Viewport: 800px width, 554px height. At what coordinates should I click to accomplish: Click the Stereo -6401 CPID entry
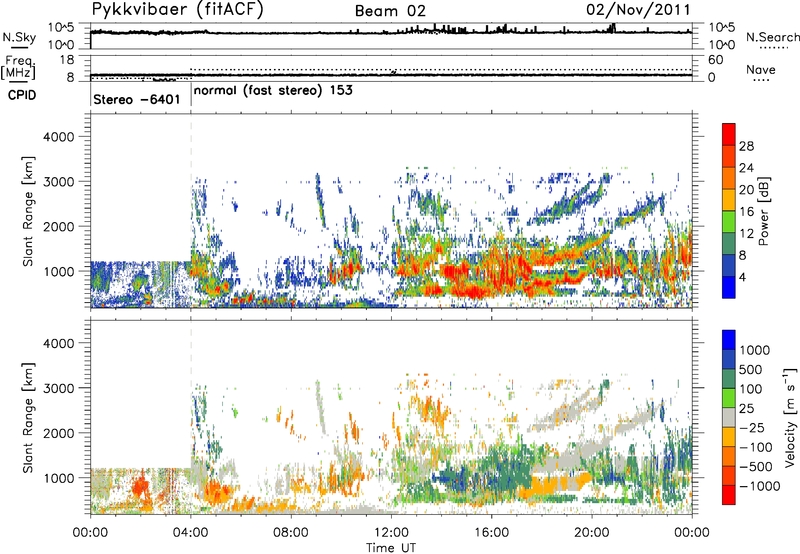click(137, 99)
